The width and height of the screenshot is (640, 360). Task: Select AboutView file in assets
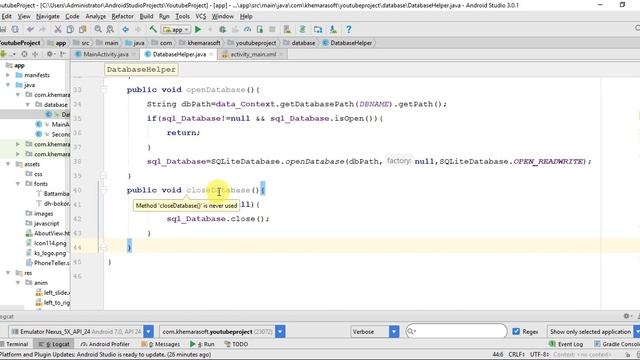point(48,233)
